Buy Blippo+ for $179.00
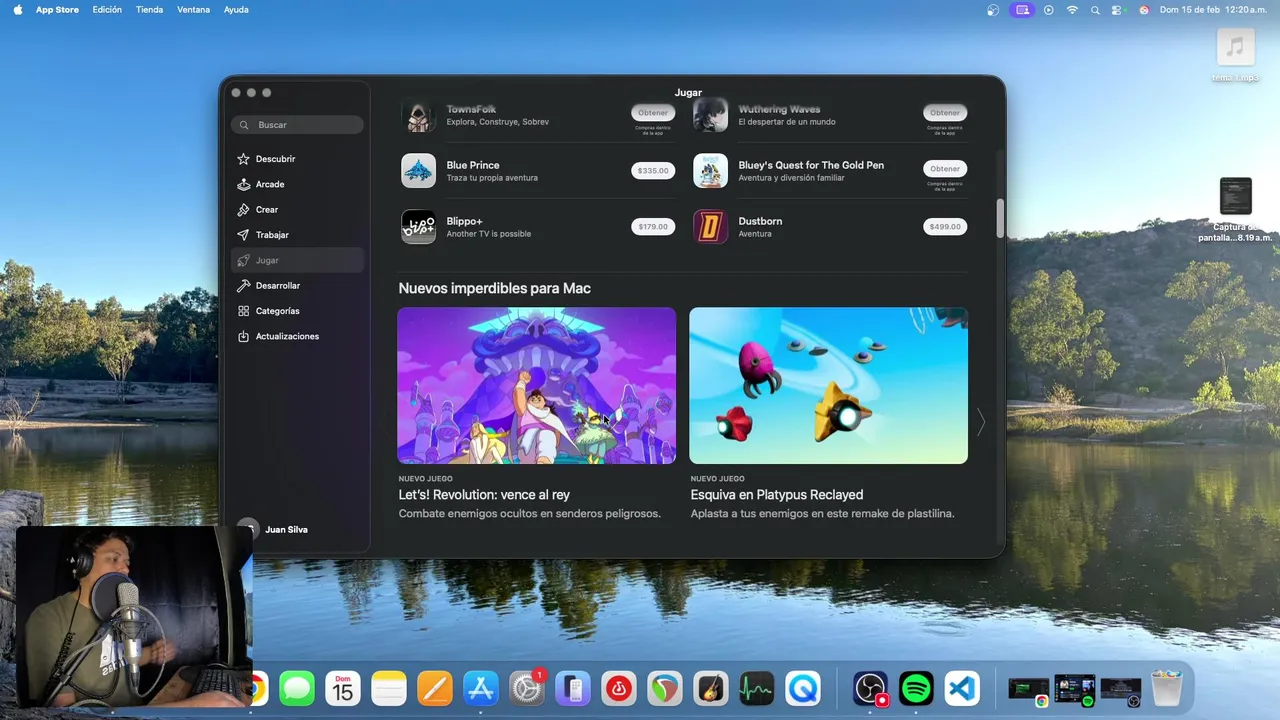Image resolution: width=1280 pixels, height=720 pixels. pyautogui.click(x=653, y=226)
